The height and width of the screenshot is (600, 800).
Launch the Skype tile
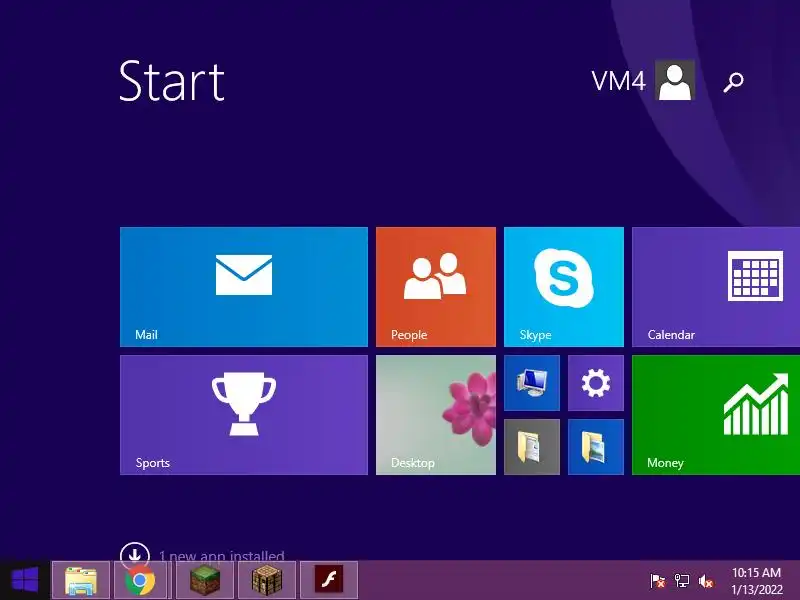click(x=564, y=287)
